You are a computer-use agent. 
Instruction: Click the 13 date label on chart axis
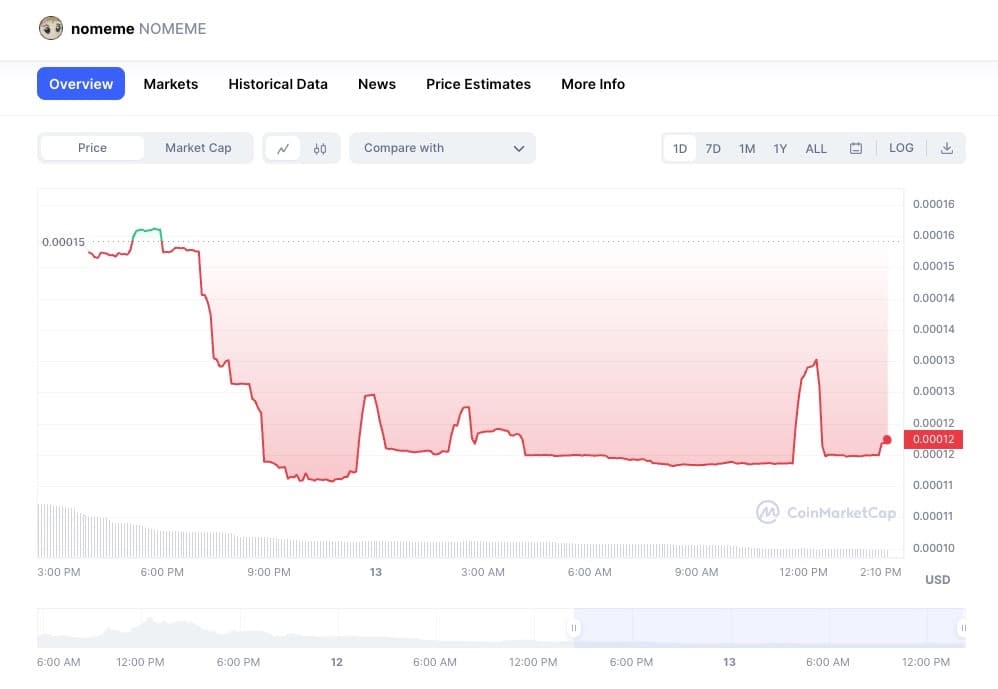pyautogui.click(x=376, y=572)
